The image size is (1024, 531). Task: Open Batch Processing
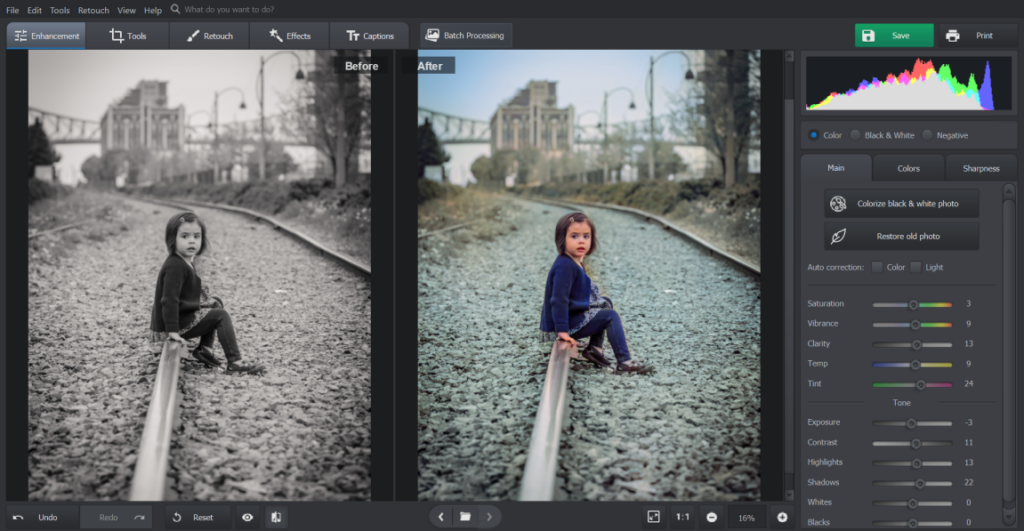pyautogui.click(x=465, y=35)
